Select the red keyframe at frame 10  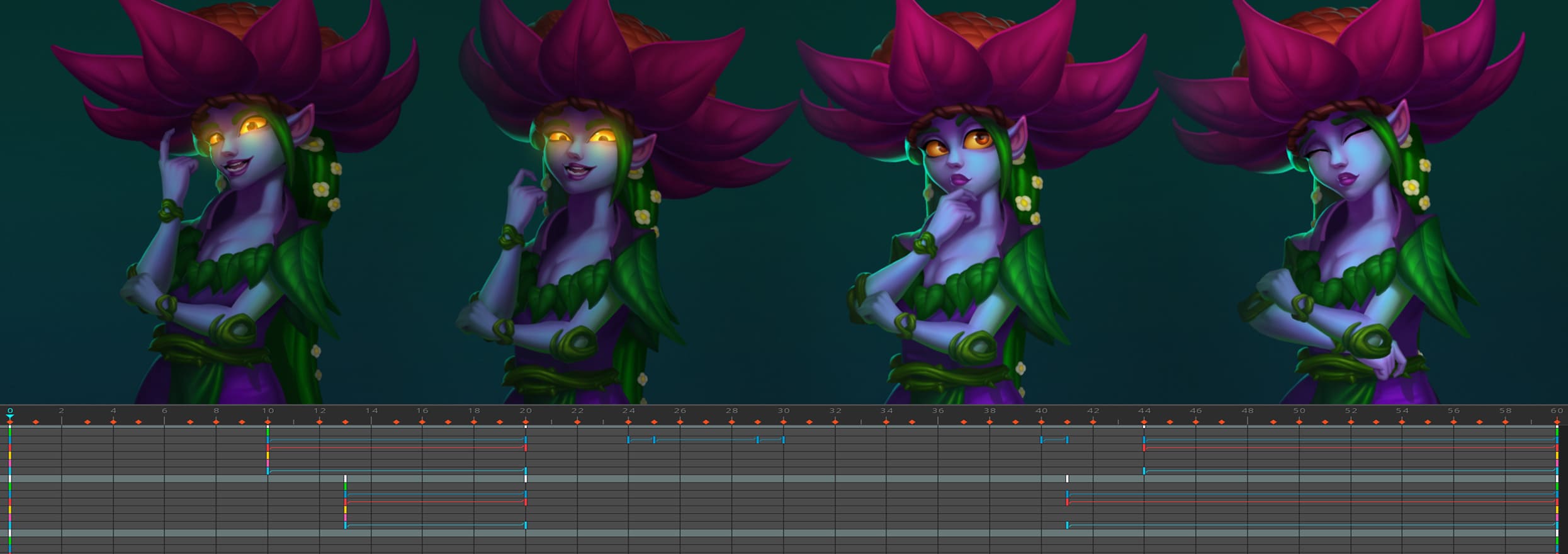(x=268, y=448)
